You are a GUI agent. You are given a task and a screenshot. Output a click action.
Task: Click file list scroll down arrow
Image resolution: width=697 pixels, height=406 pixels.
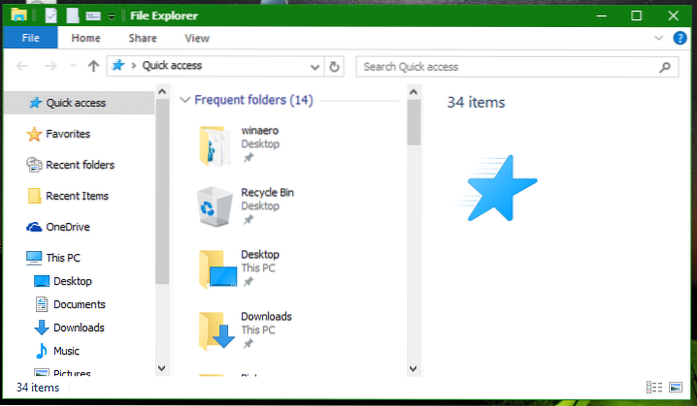(413, 369)
